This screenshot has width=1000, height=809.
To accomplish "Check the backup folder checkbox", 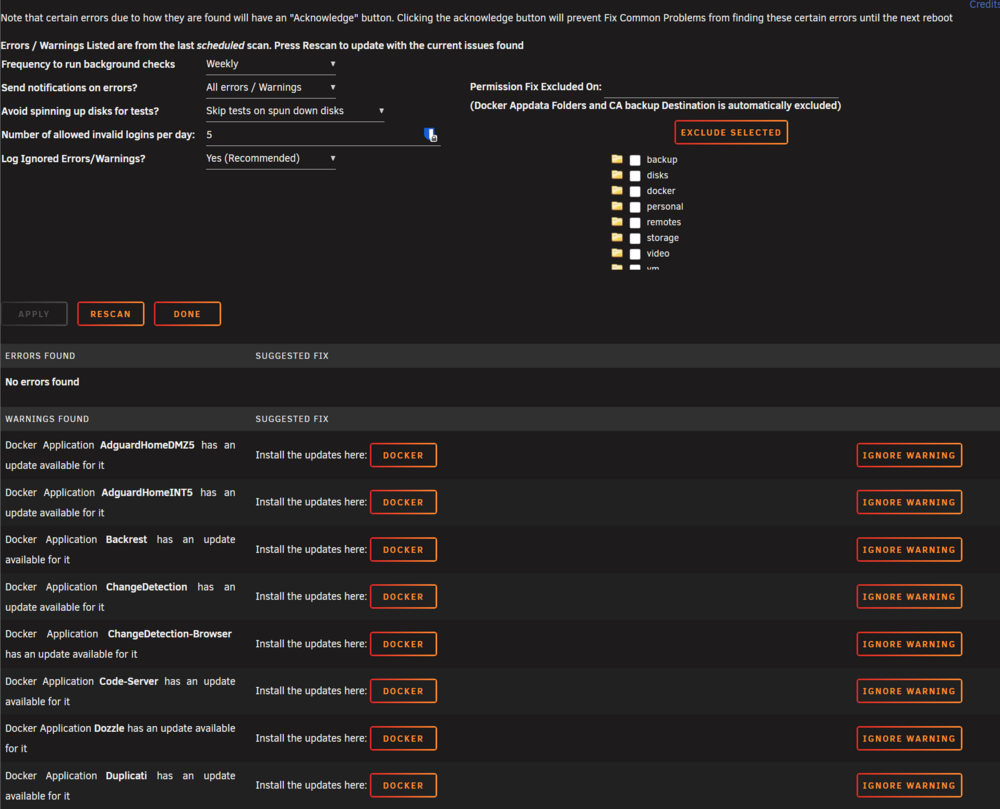I will pyautogui.click(x=635, y=160).
